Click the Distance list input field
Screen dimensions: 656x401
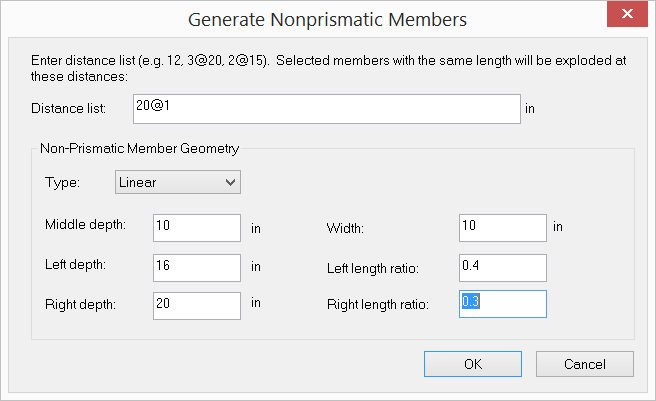pyautogui.click(x=324, y=108)
